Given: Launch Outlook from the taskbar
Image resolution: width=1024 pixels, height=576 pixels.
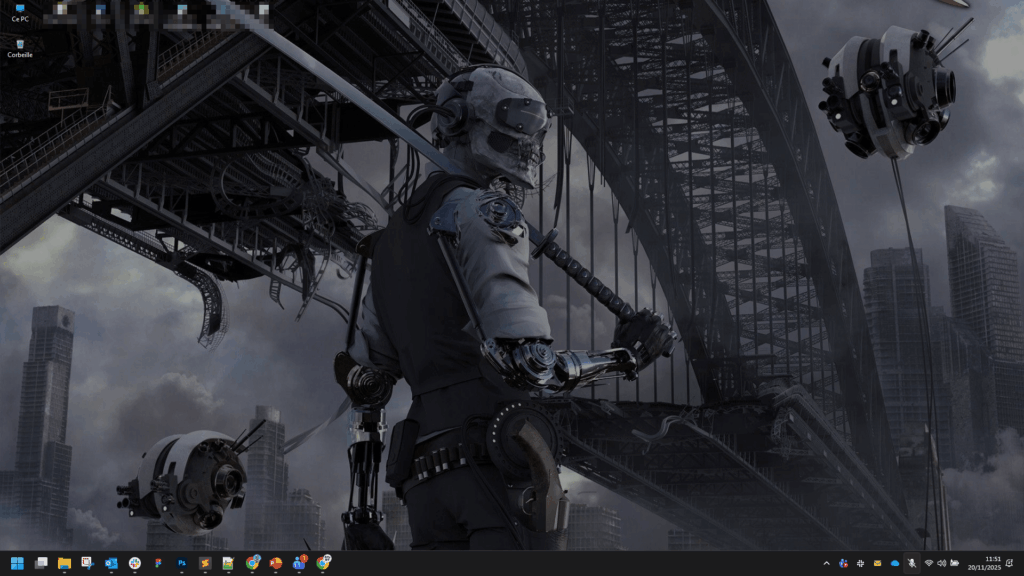Looking at the screenshot, I should (x=110, y=563).
